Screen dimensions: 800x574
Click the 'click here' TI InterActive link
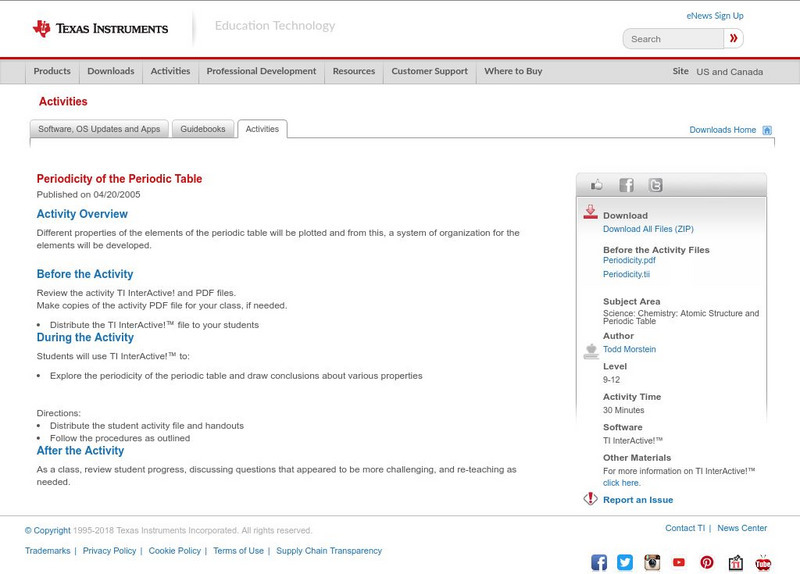(621, 483)
